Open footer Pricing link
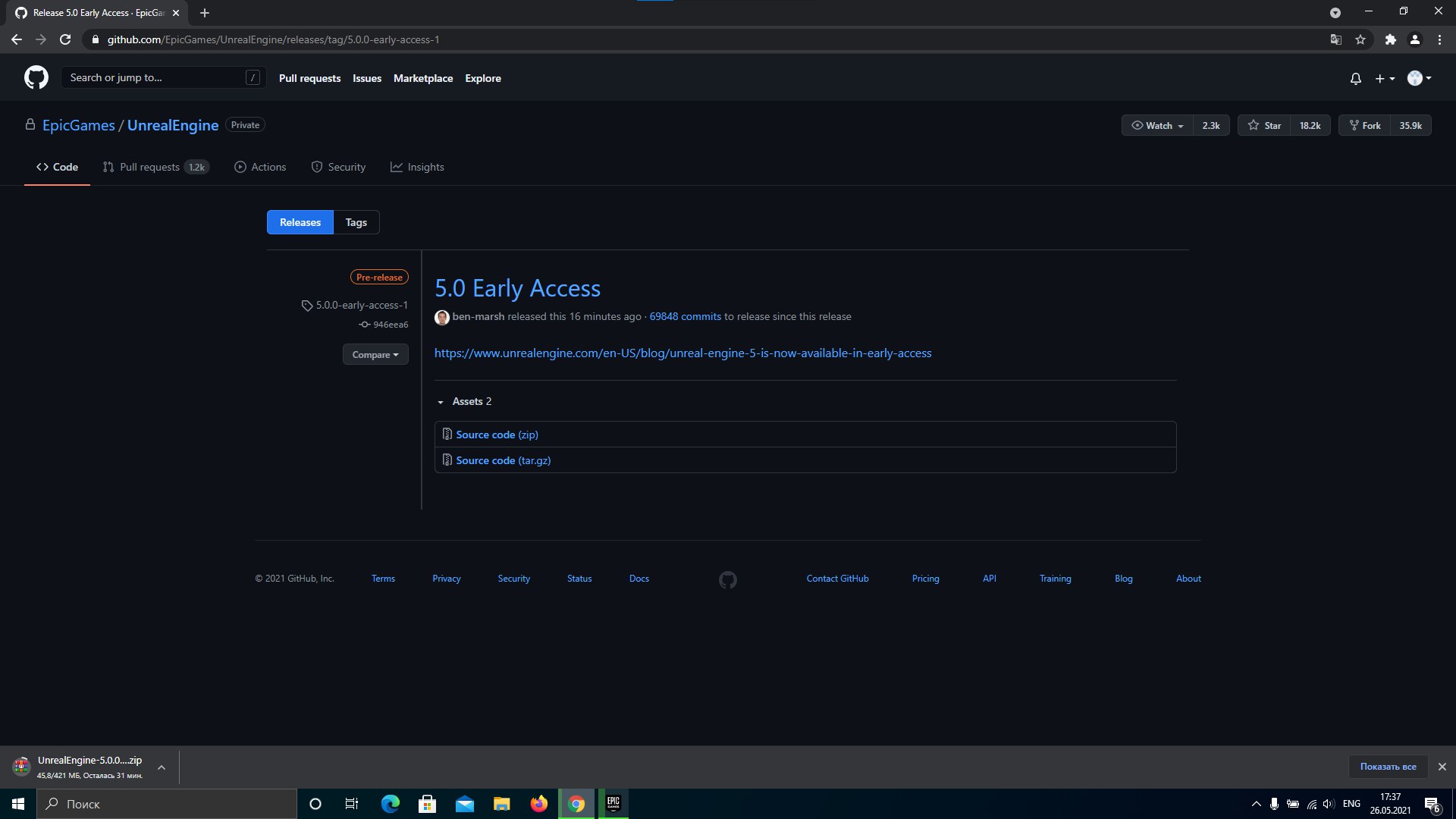Viewport: 1456px width, 819px height. (925, 579)
